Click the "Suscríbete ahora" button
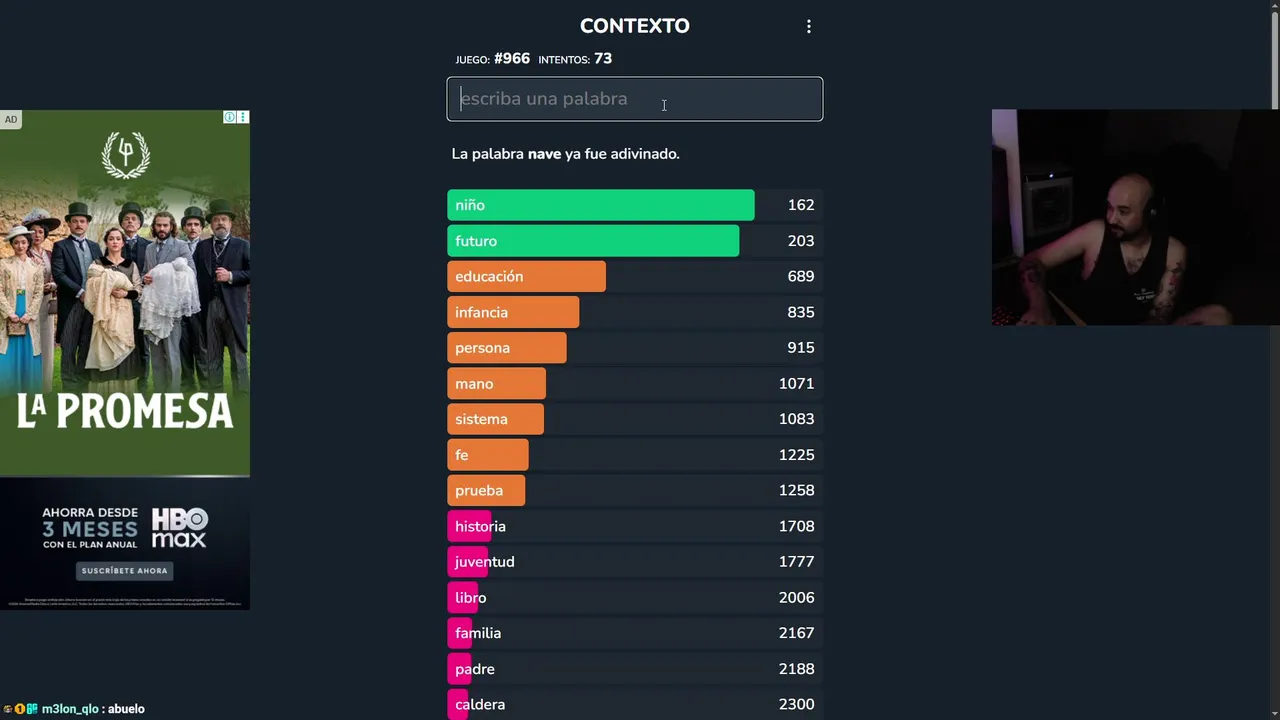The image size is (1280, 720). pyautogui.click(x=125, y=571)
